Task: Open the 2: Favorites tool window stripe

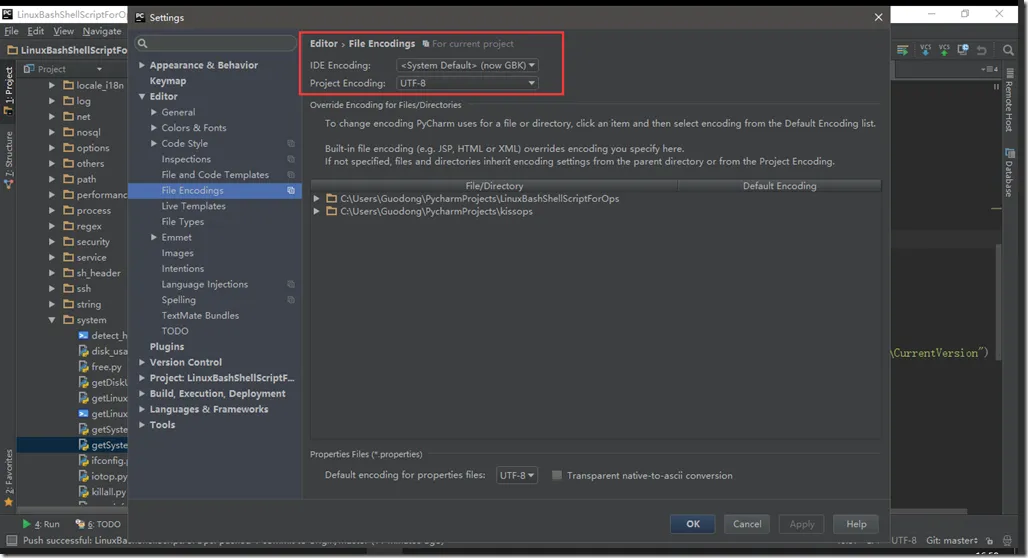Action: (9, 477)
